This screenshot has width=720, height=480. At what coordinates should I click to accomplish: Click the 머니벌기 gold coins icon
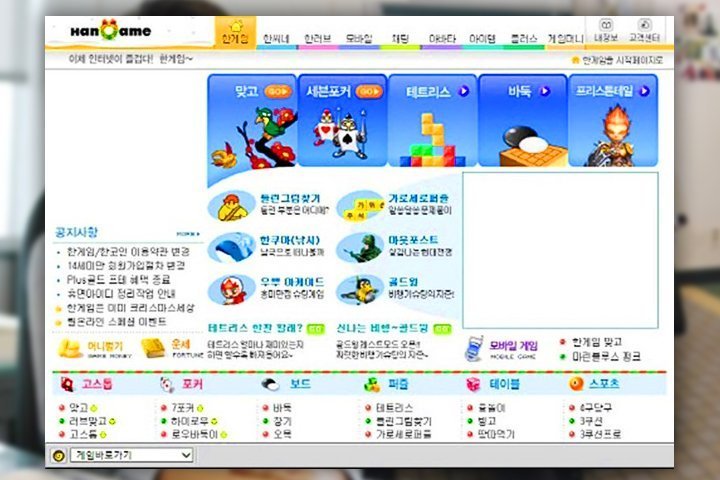70,349
